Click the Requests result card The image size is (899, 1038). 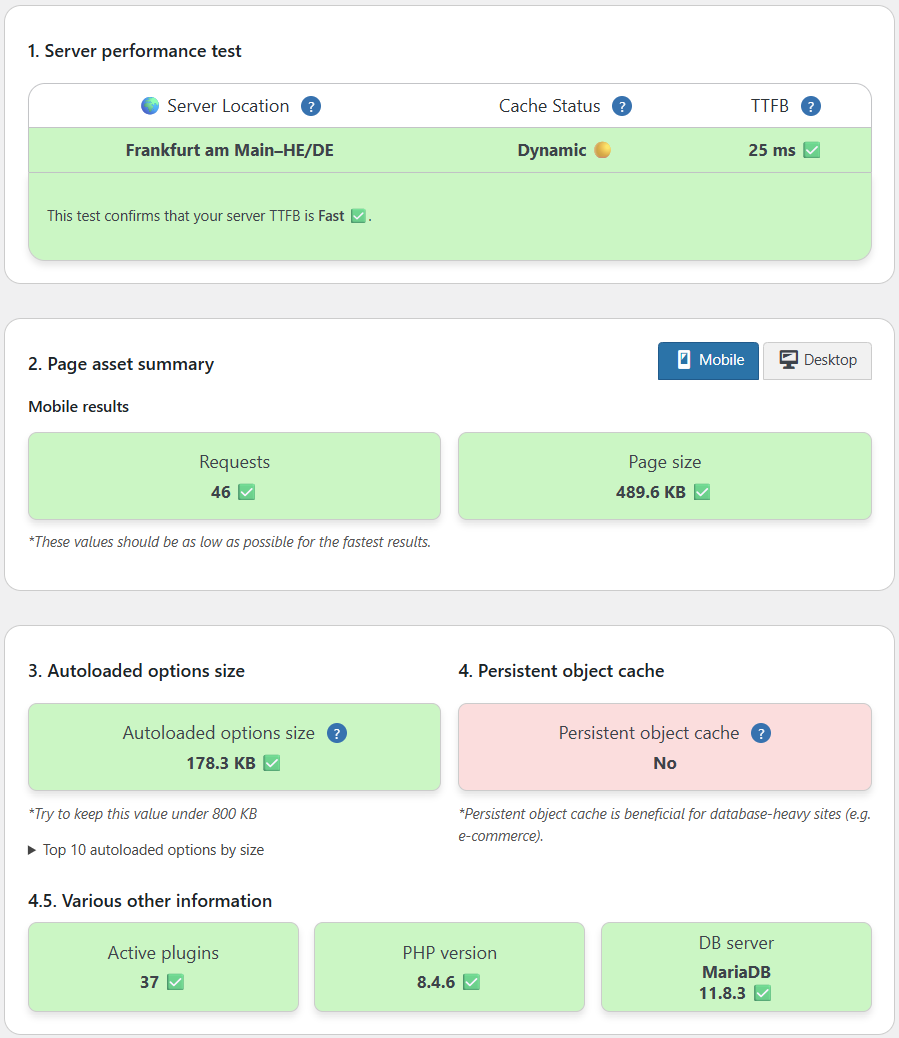click(x=234, y=476)
